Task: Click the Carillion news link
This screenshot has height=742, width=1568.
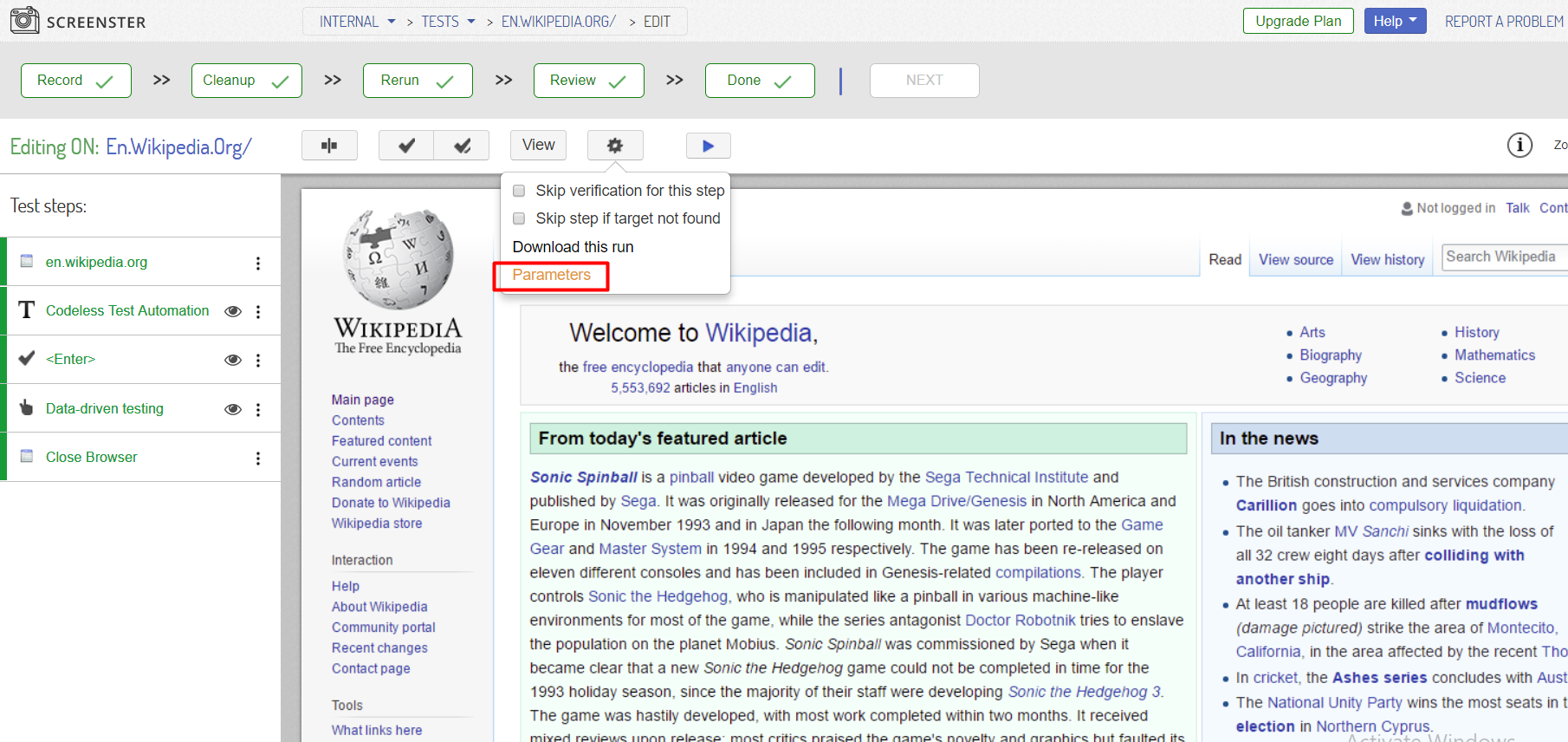Action: click(1267, 505)
